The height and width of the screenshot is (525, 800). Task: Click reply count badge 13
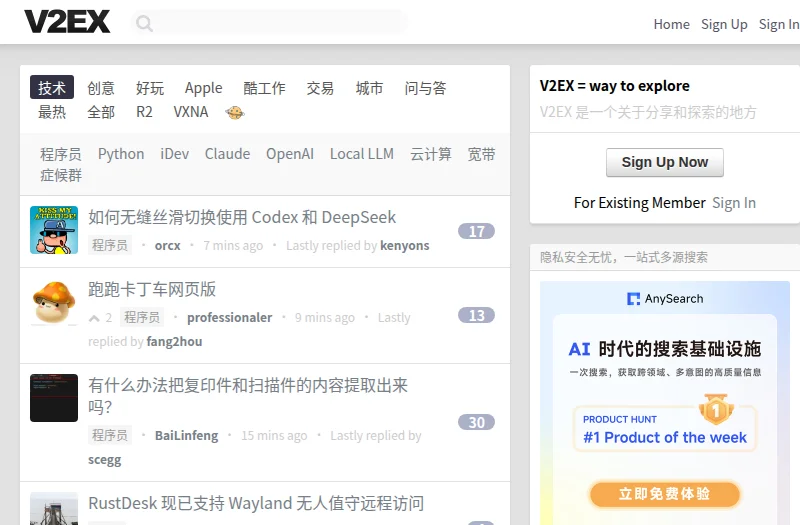(x=476, y=315)
